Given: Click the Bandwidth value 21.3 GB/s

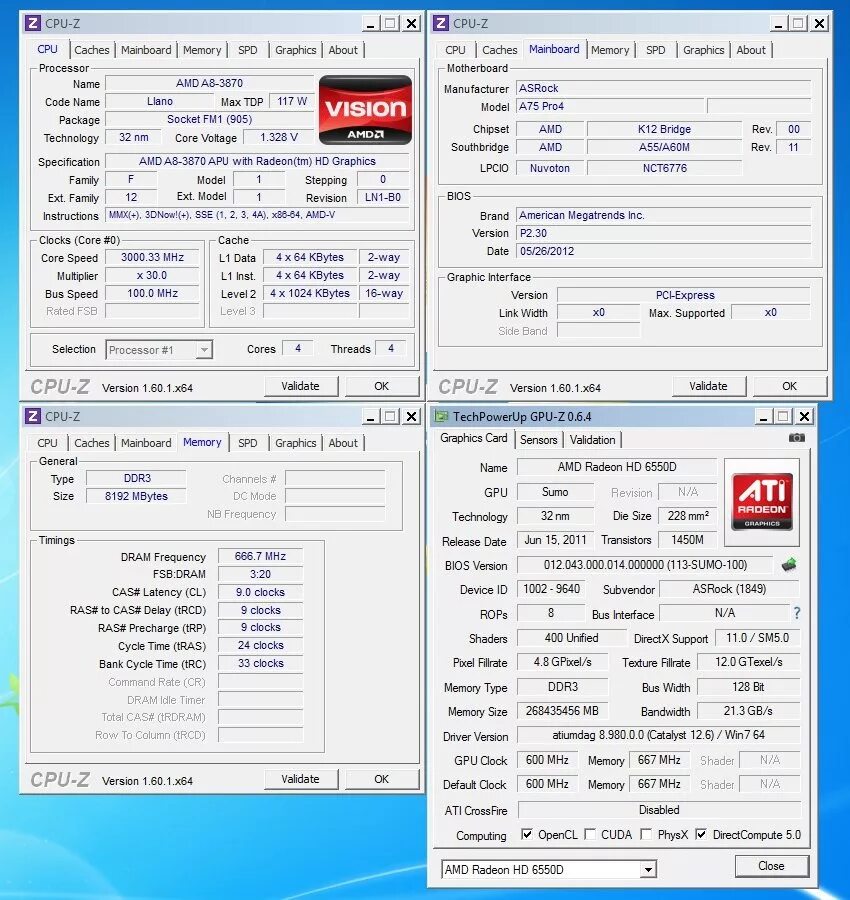Looking at the screenshot, I should pos(748,711).
